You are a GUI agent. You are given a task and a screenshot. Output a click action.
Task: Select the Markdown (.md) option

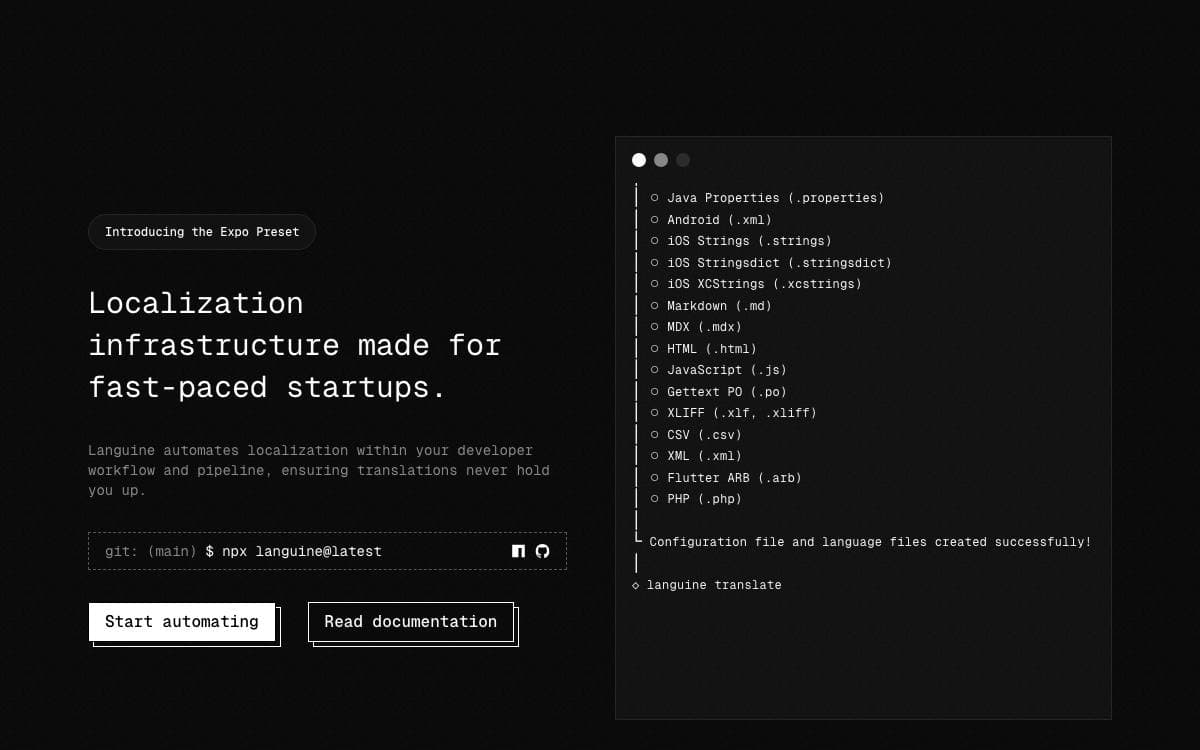point(710,306)
